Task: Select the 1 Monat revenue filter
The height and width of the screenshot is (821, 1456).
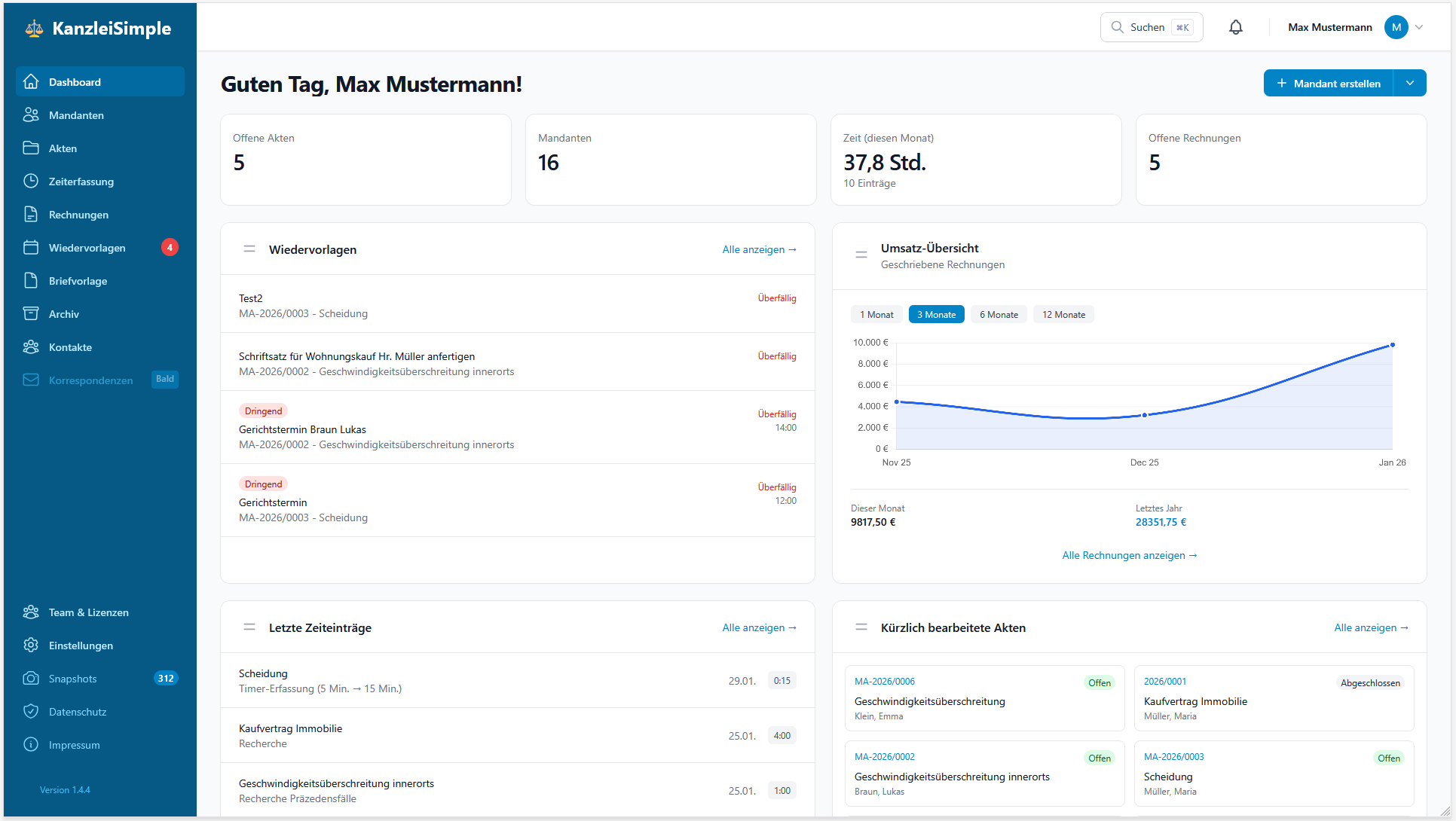Action: tap(876, 314)
